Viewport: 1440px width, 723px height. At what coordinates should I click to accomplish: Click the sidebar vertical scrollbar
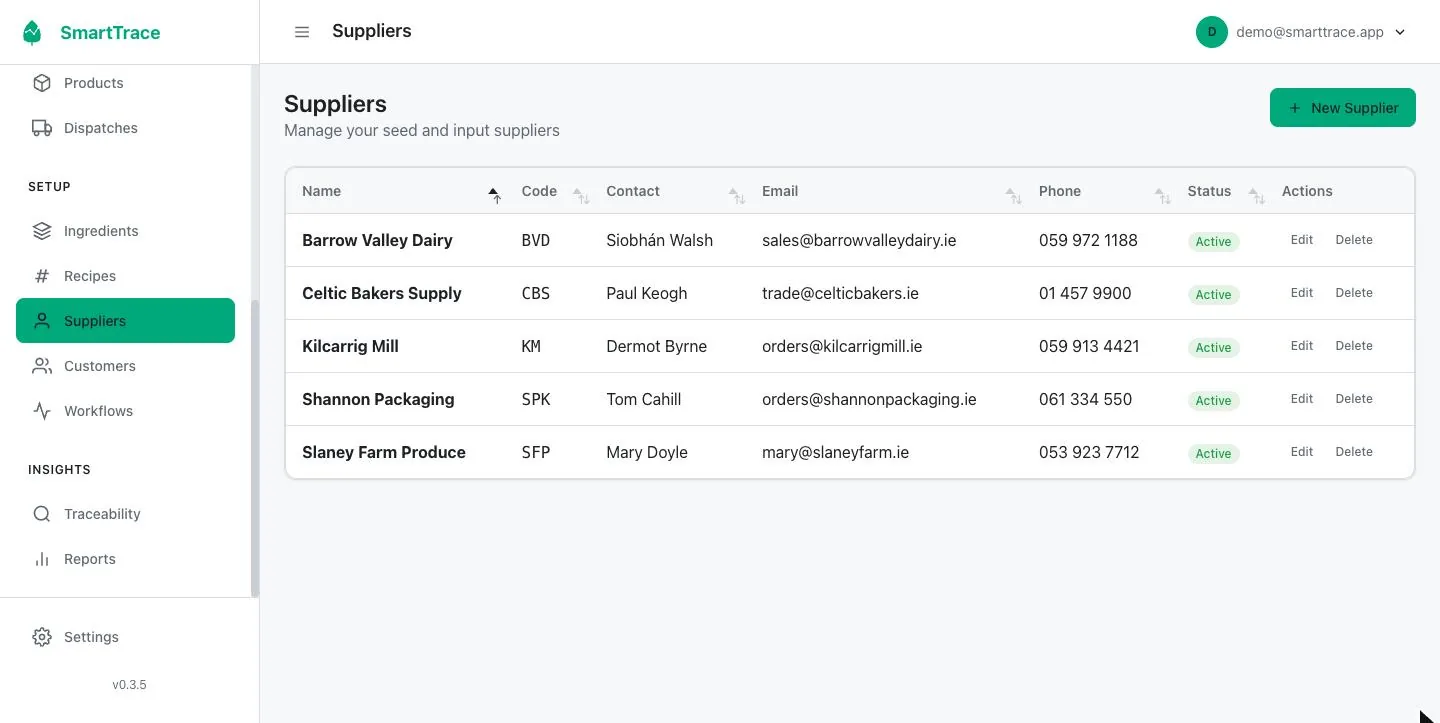point(255,448)
